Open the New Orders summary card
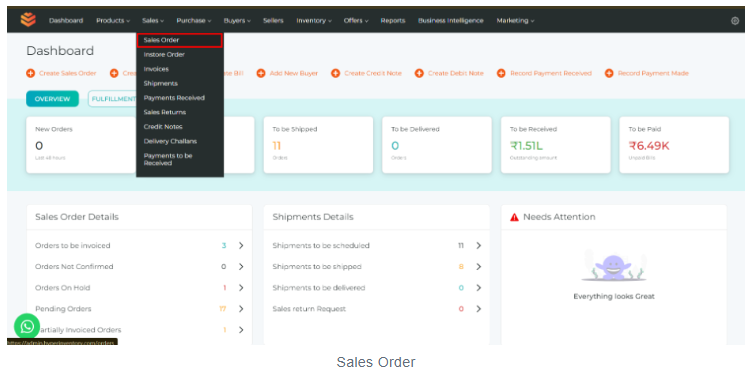 pos(81,145)
